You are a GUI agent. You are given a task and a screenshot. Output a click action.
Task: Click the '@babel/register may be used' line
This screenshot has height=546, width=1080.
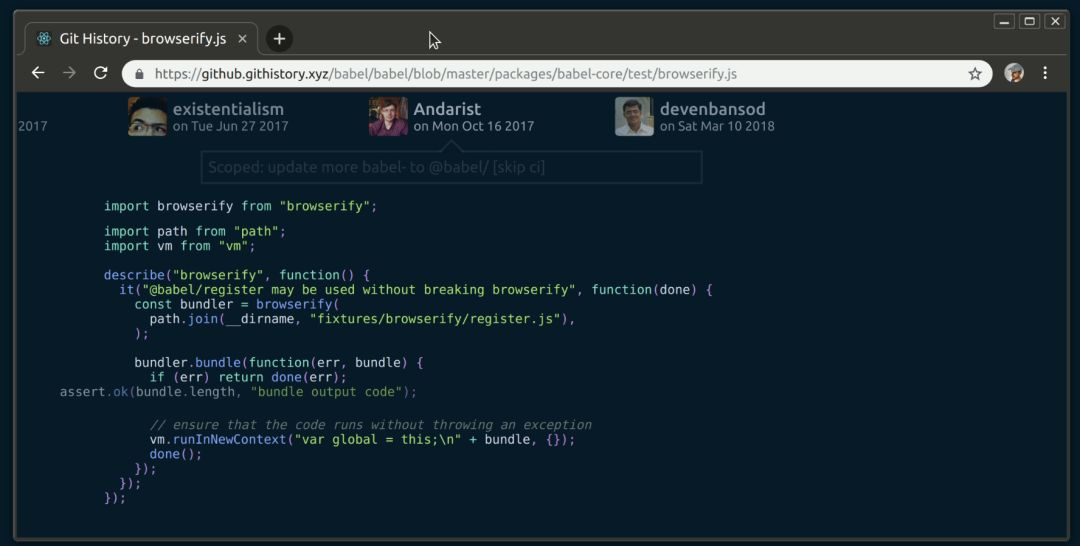point(416,289)
